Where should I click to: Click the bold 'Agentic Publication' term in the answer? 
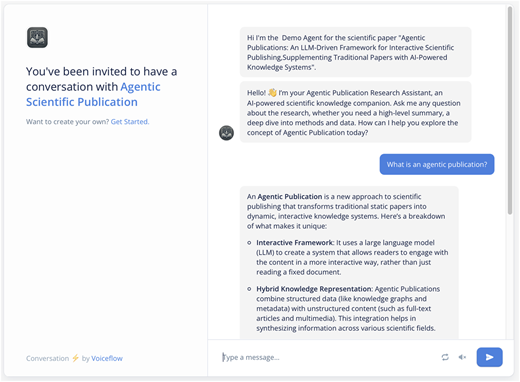coord(290,197)
